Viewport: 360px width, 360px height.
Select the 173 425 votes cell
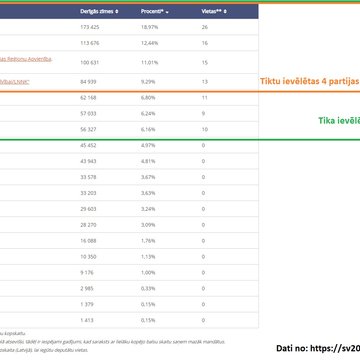[x=90, y=27]
